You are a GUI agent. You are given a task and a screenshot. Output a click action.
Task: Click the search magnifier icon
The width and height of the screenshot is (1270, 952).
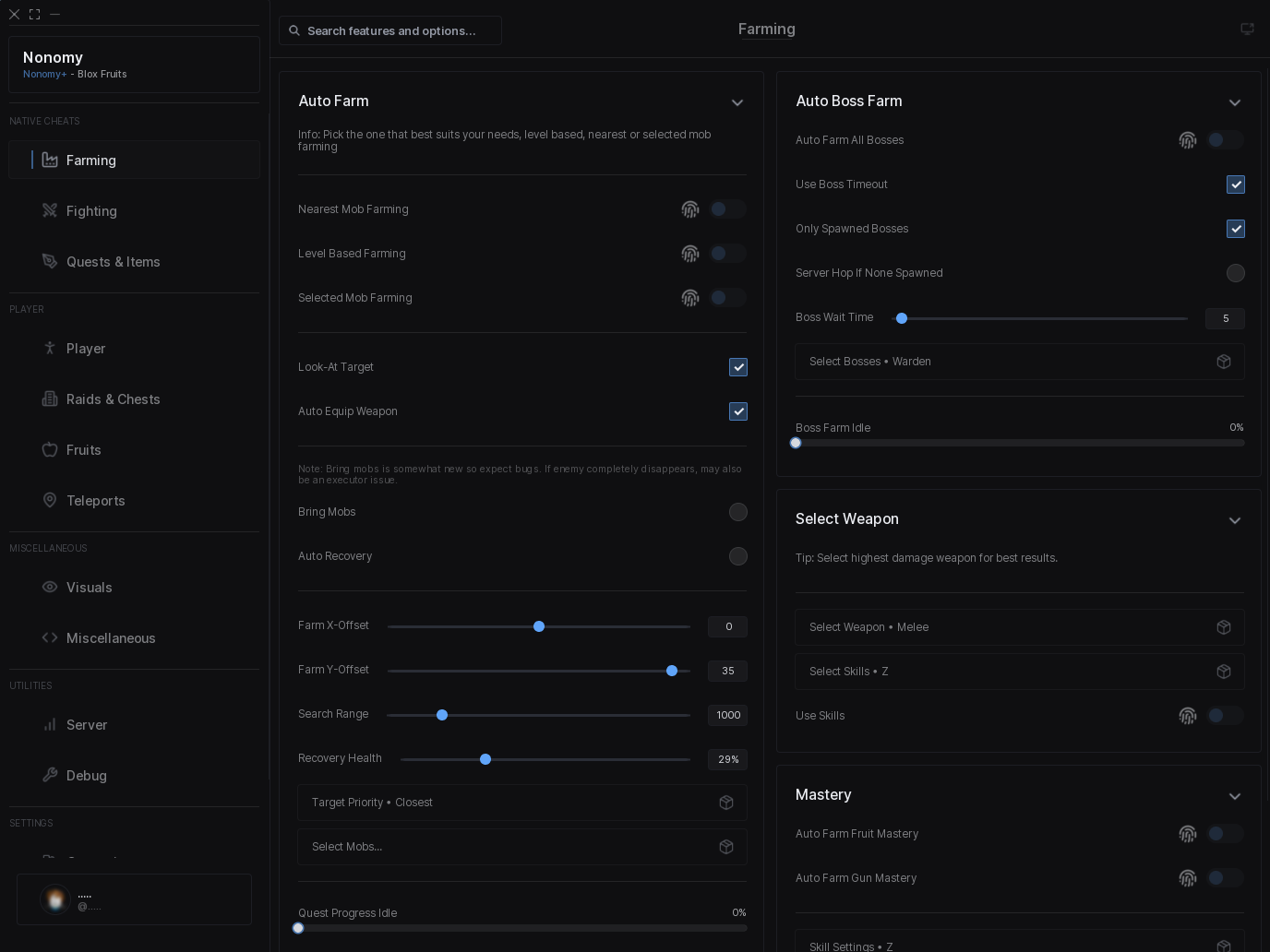coord(294,30)
